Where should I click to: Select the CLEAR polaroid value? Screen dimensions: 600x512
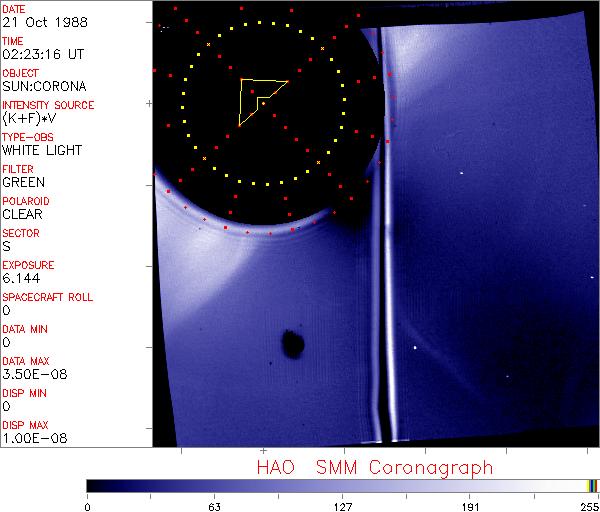coord(22,214)
